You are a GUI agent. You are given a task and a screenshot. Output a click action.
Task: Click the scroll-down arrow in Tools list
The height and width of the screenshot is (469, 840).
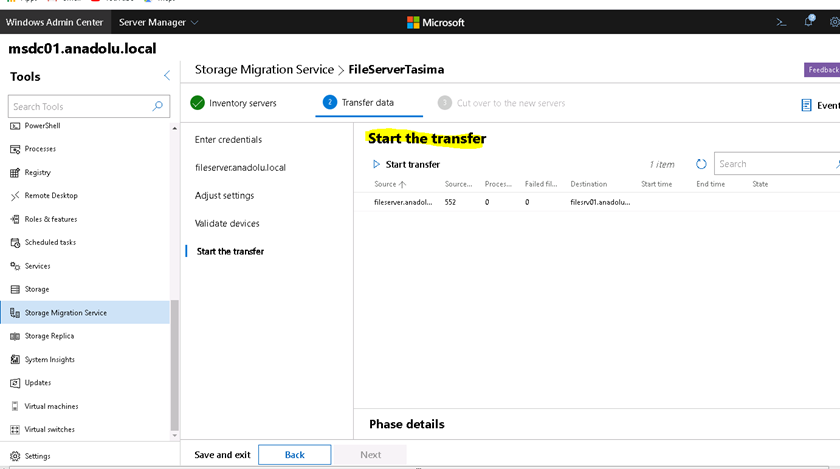click(174, 435)
